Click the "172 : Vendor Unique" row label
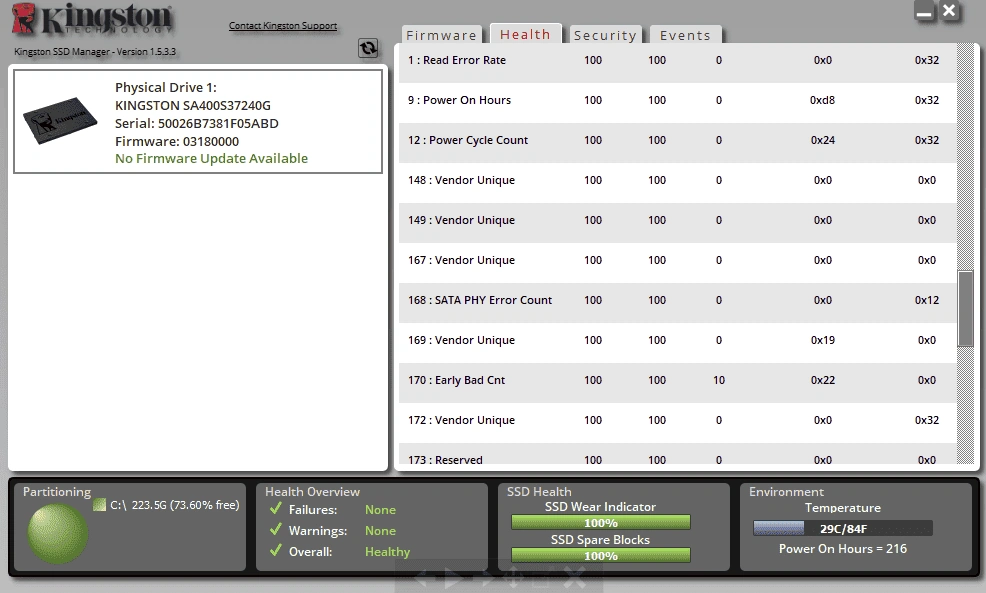 [461, 420]
